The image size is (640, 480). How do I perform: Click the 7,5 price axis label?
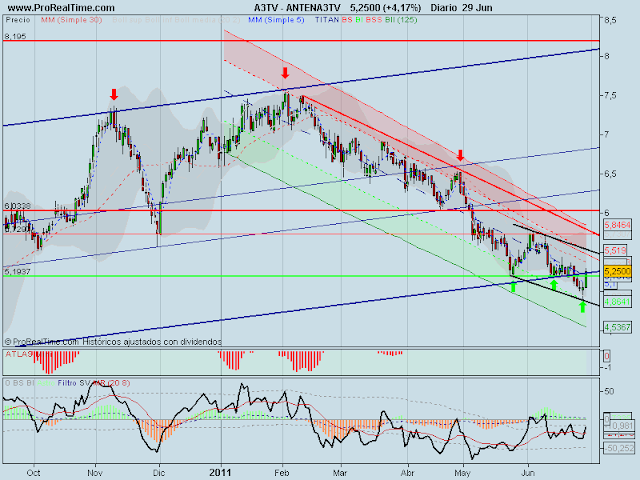[611, 95]
